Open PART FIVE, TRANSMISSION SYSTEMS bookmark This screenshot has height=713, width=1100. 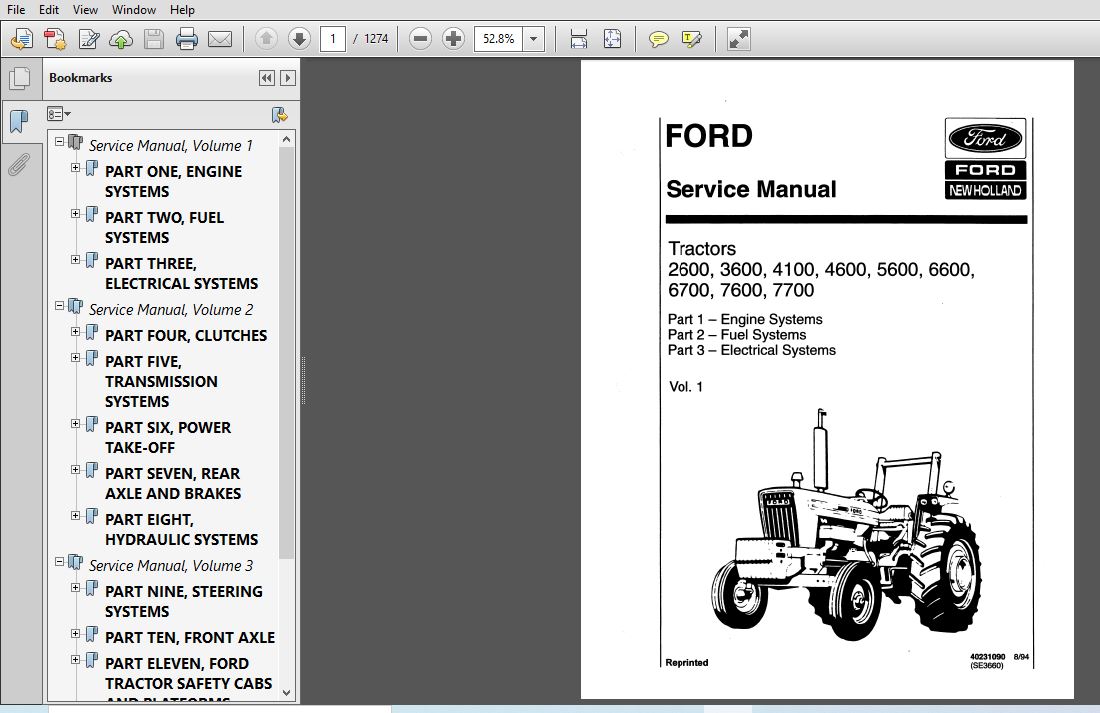click(x=161, y=381)
